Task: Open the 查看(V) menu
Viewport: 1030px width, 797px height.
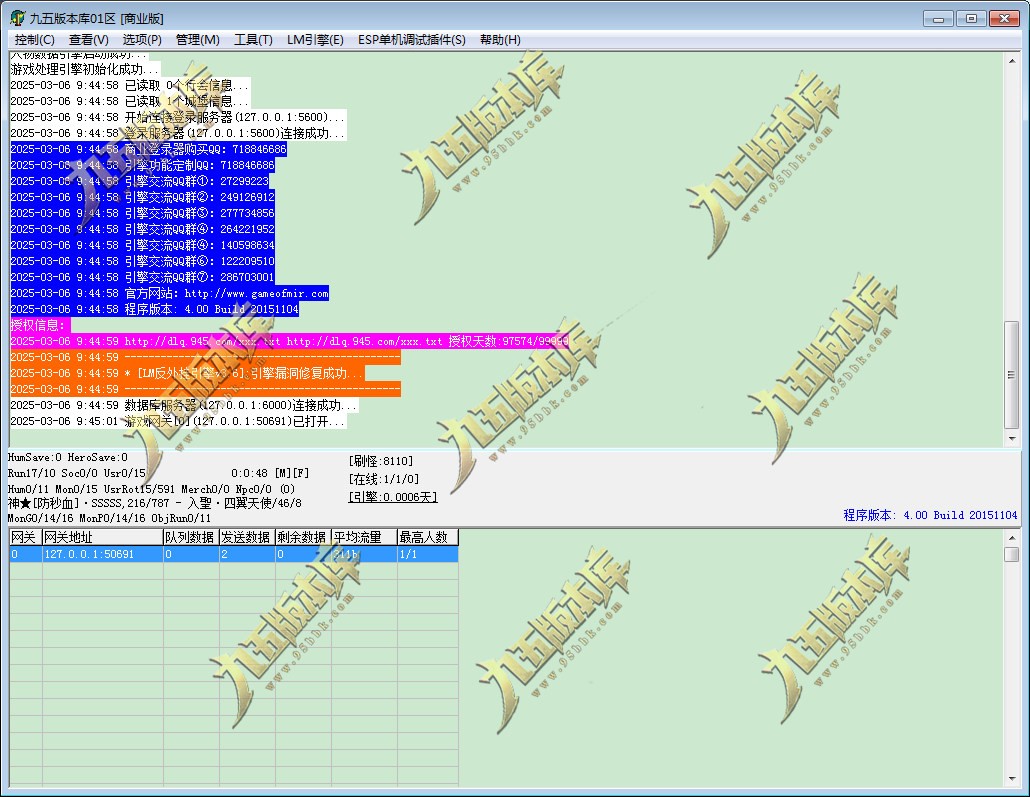Action: click(x=88, y=40)
